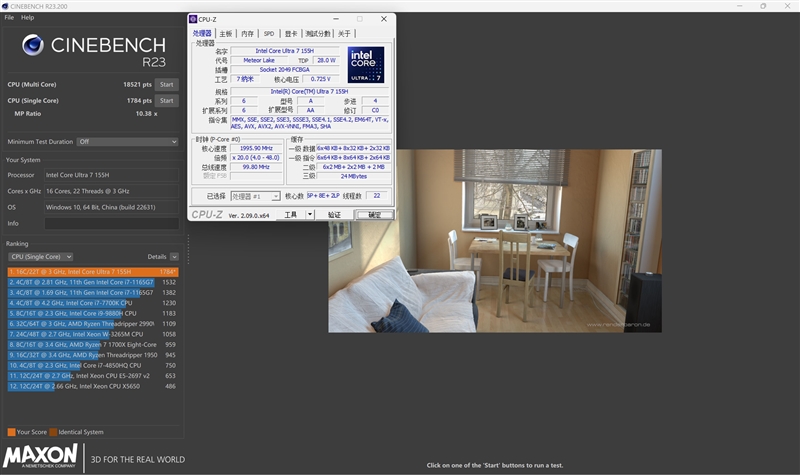Open the File menu in Cinebench

click(x=9, y=17)
